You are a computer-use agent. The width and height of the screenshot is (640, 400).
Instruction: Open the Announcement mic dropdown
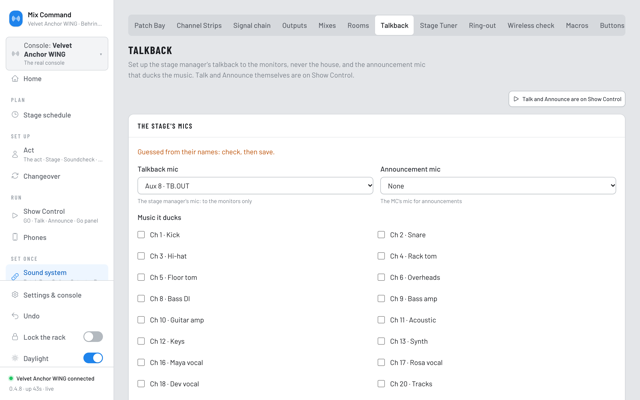(x=498, y=186)
